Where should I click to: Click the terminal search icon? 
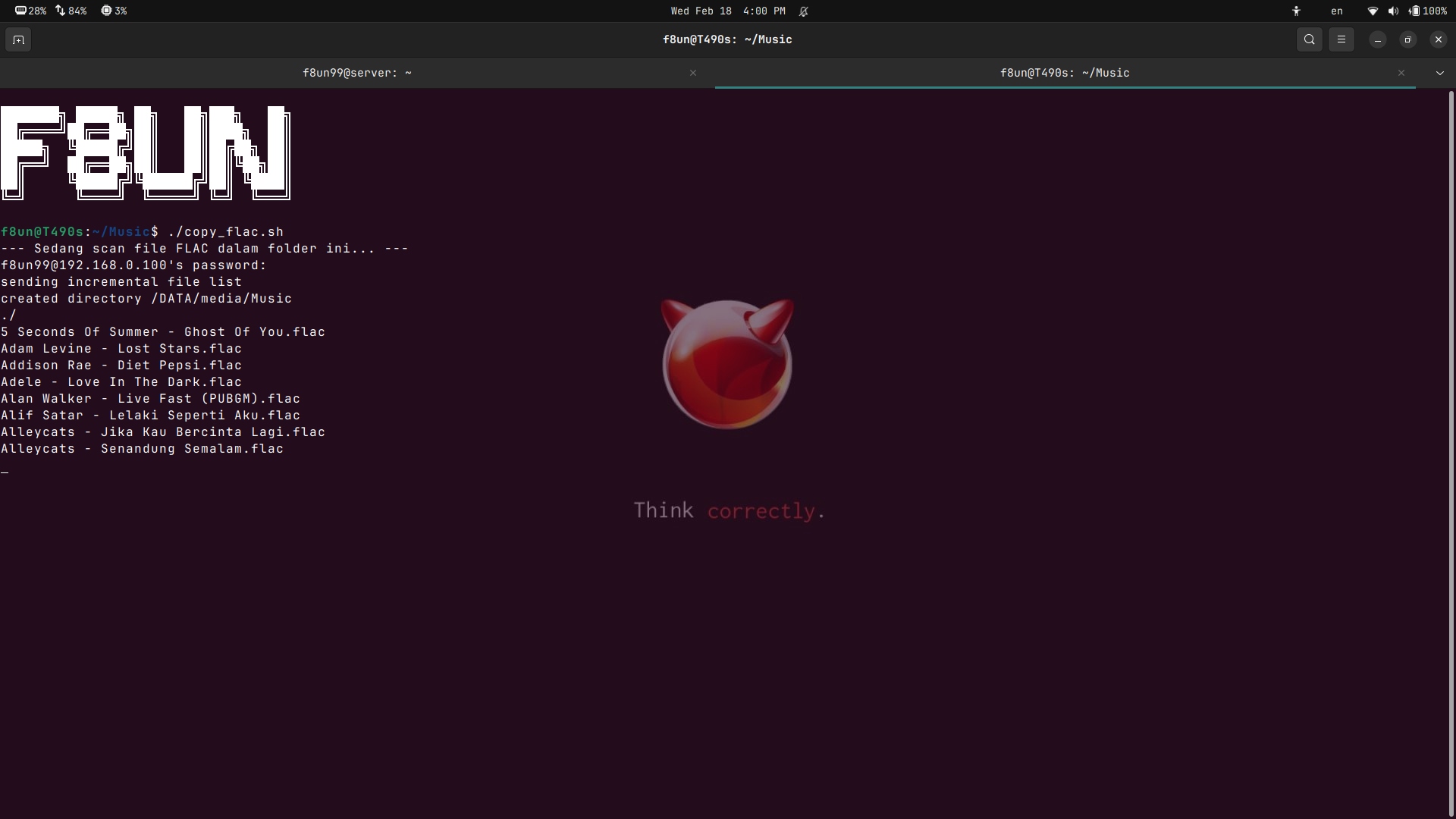point(1309,39)
